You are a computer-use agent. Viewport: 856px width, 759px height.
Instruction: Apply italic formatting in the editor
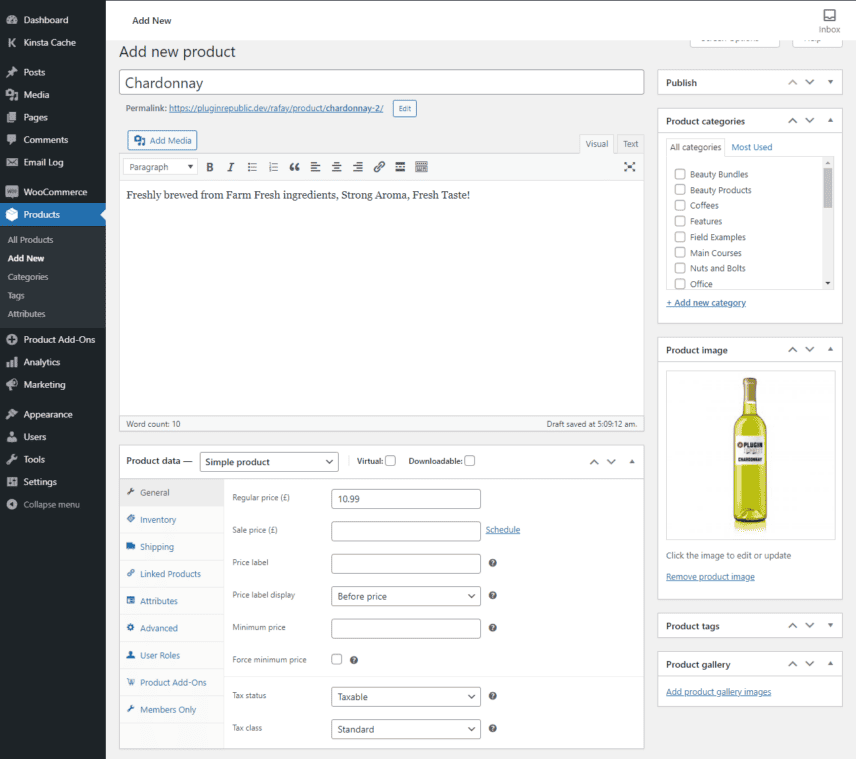coord(230,167)
